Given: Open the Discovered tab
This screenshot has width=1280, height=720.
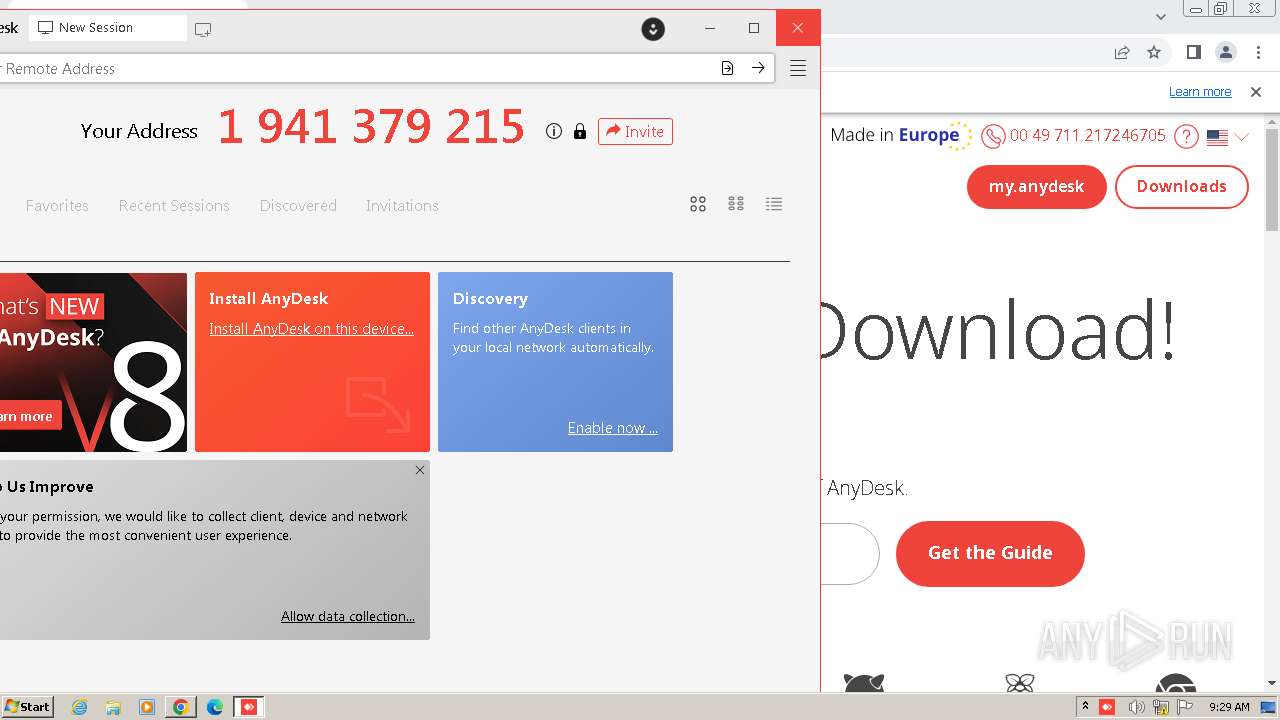Looking at the screenshot, I should click(298, 205).
